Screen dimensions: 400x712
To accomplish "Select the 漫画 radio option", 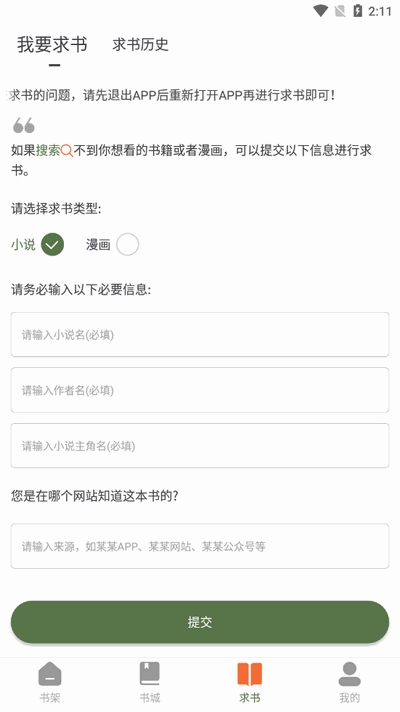I will tap(128, 245).
